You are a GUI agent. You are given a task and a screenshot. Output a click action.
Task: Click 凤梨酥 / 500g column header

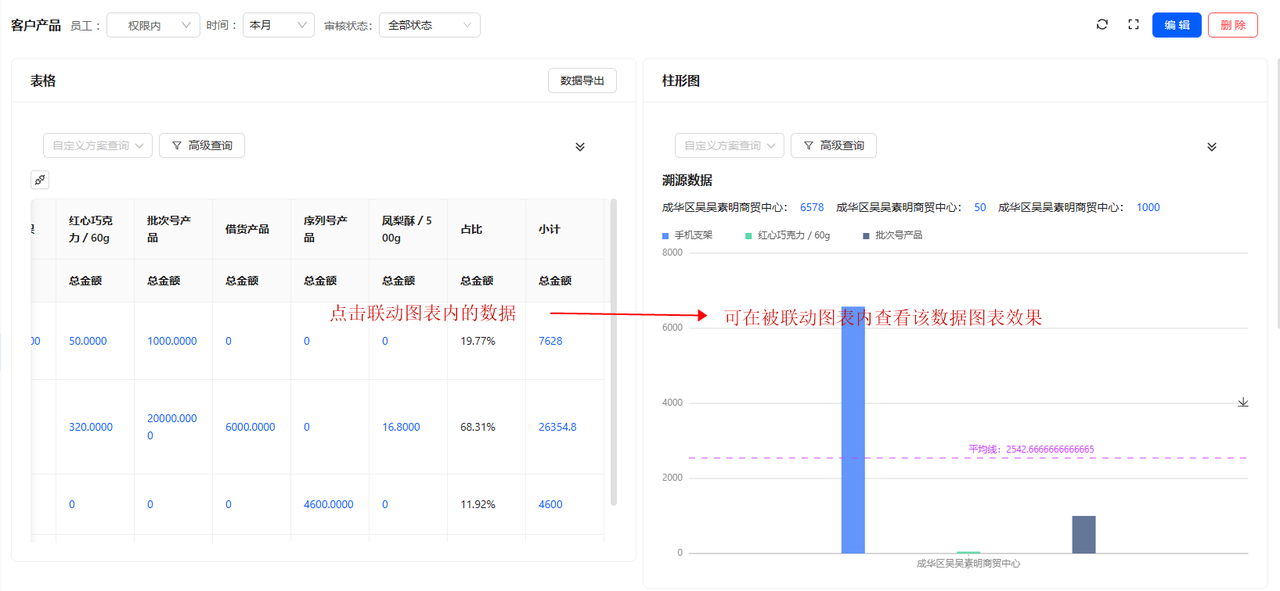(406, 229)
